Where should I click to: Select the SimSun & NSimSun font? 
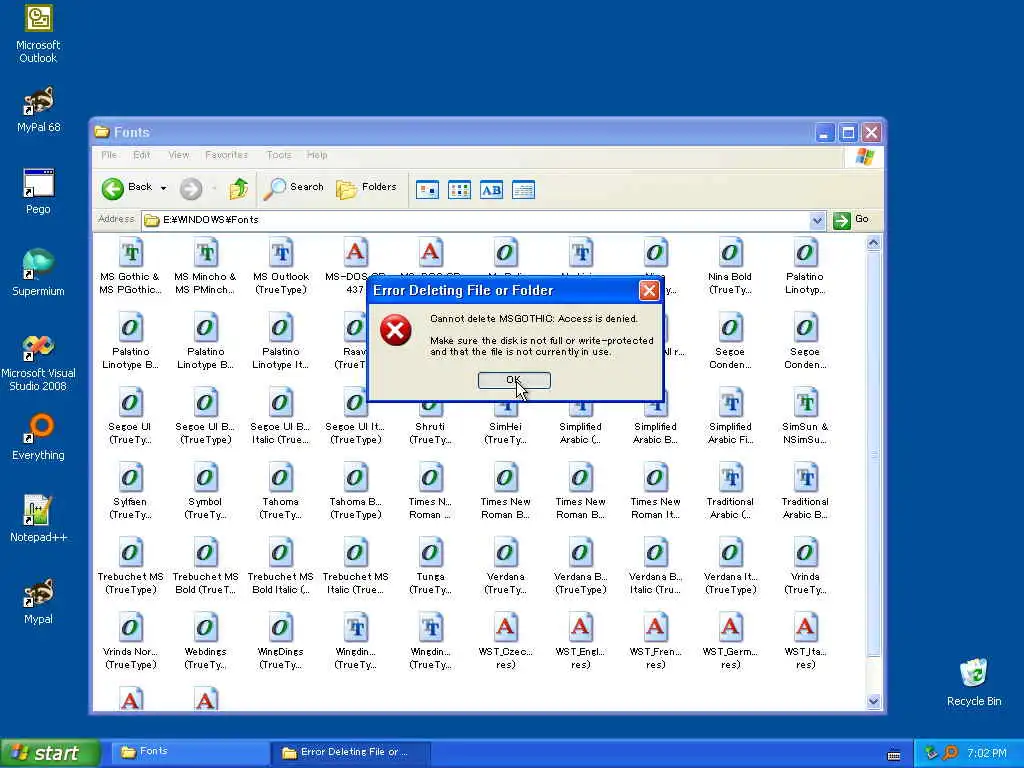805,417
